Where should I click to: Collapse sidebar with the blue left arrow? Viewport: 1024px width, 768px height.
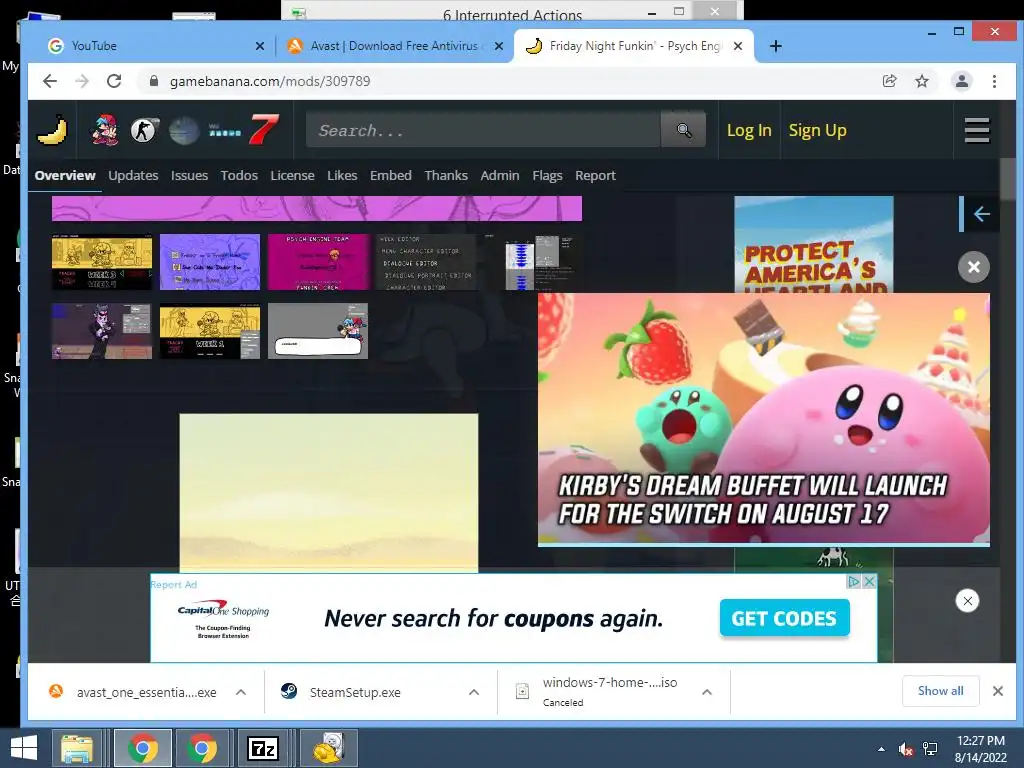[981, 214]
